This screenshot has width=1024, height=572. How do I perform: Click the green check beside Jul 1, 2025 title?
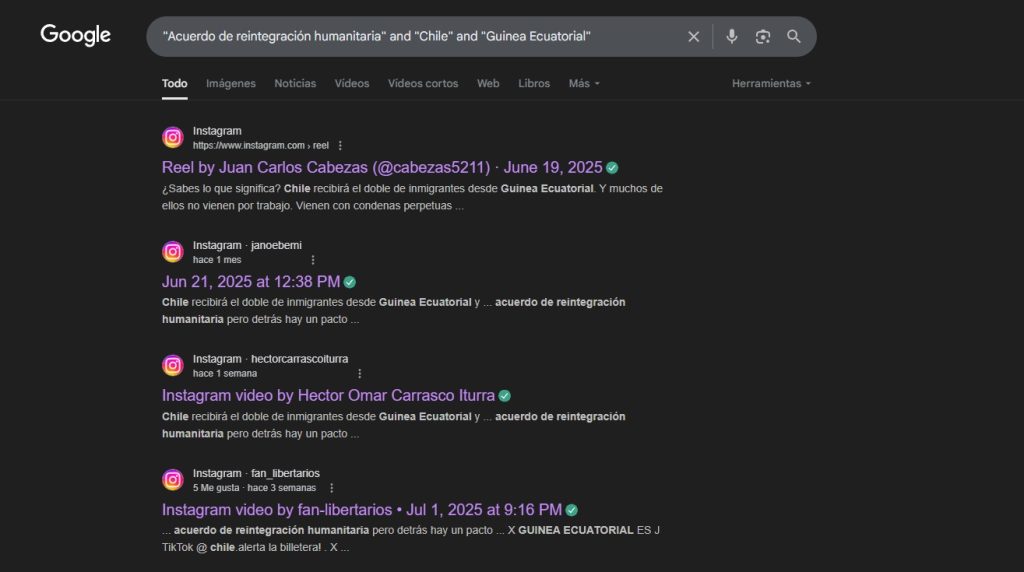pyautogui.click(x=571, y=510)
